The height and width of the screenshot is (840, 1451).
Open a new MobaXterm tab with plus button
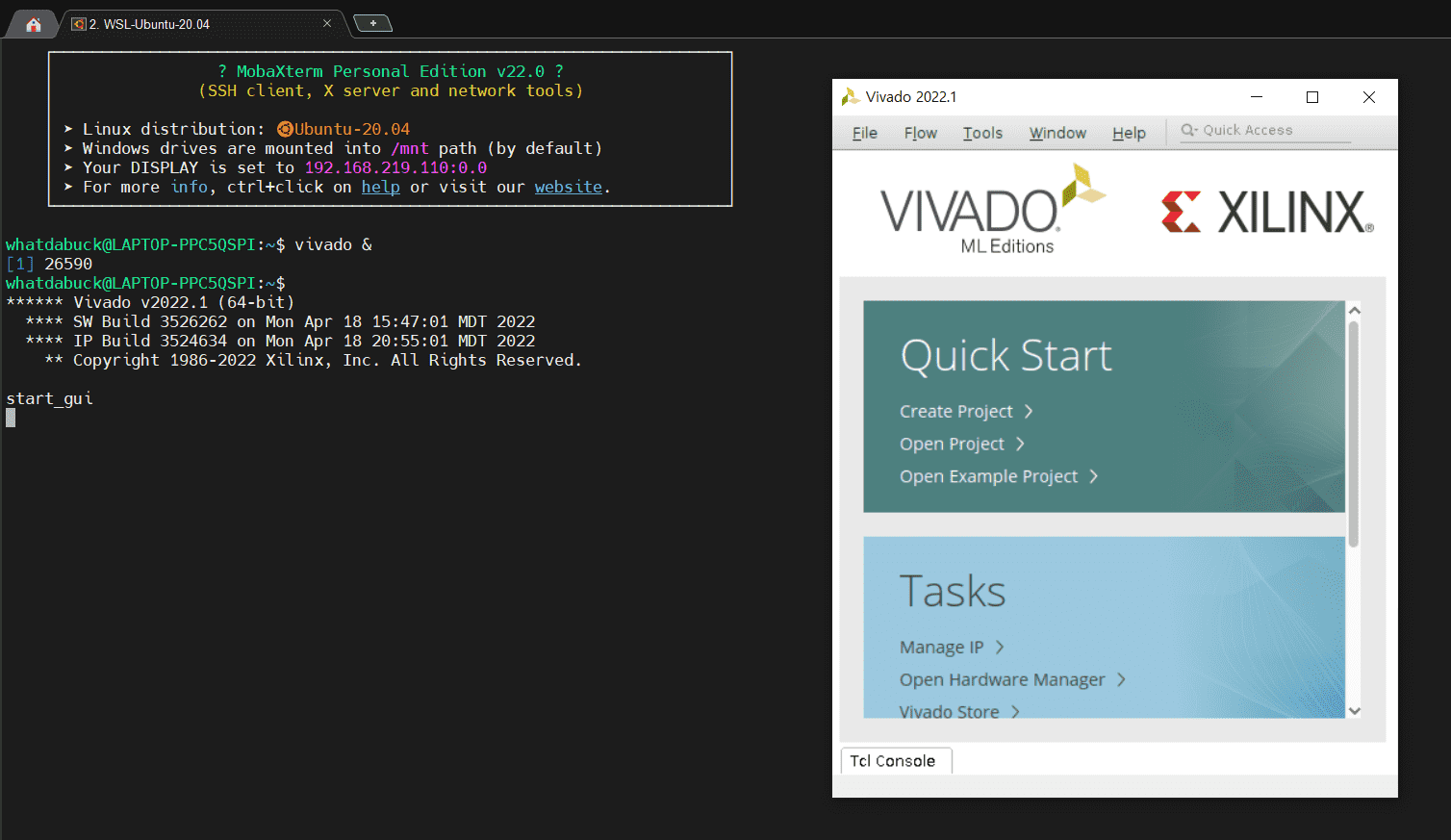point(373,23)
